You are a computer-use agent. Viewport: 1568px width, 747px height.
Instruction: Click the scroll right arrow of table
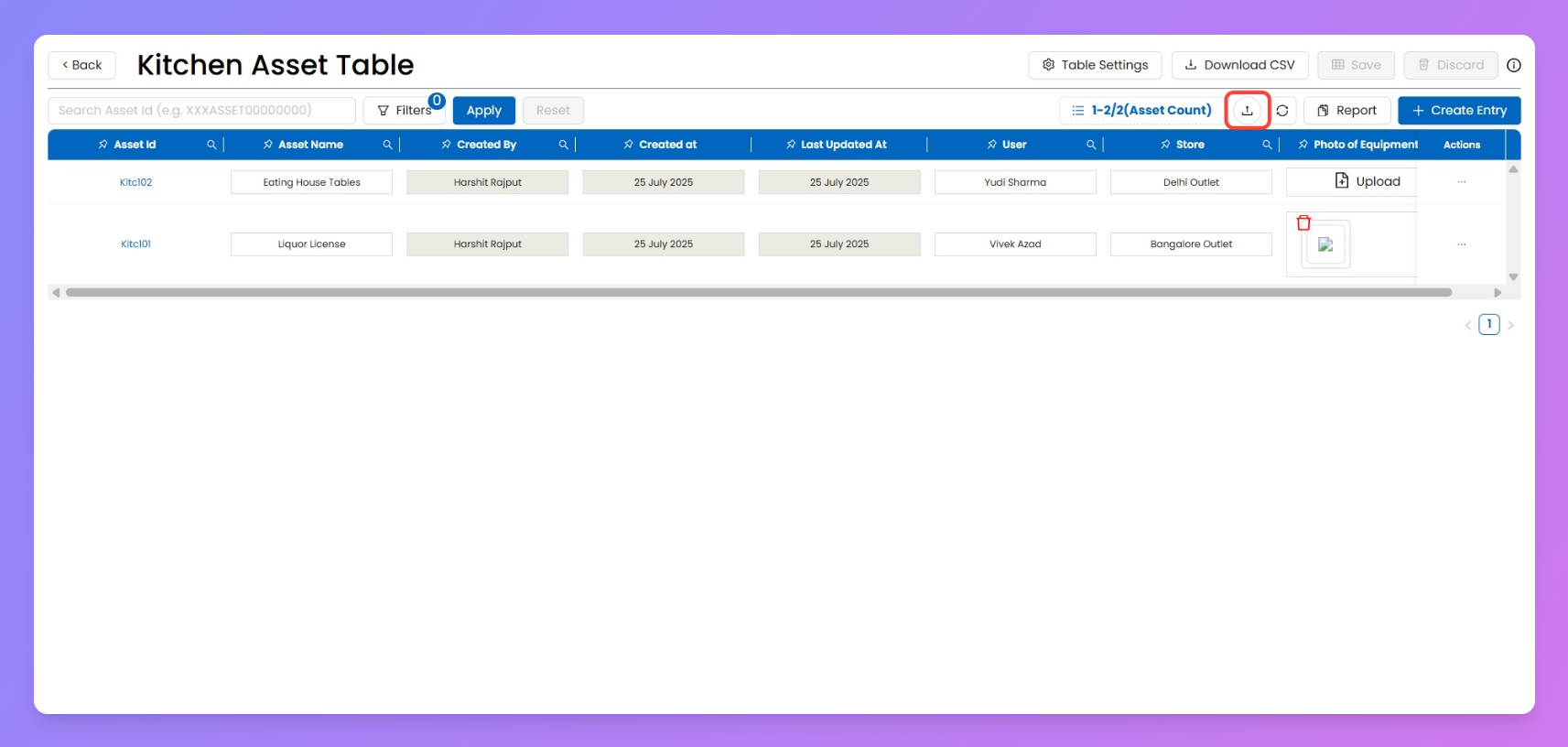pyautogui.click(x=1498, y=293)
